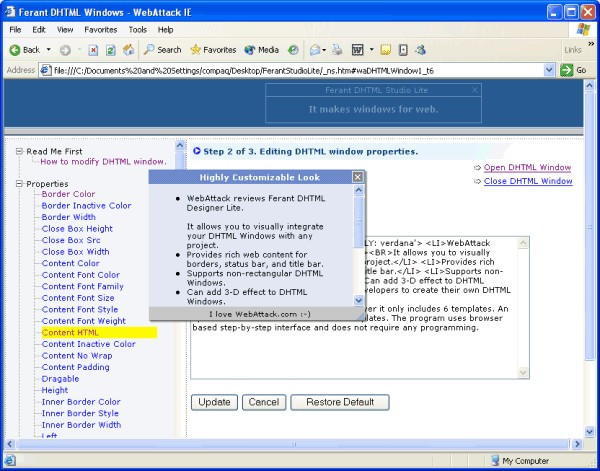The width and height of the screenshot is (600, 471).
Task: Select Content Font Size property
Action: pyautogui.click(x=78, y=298)
